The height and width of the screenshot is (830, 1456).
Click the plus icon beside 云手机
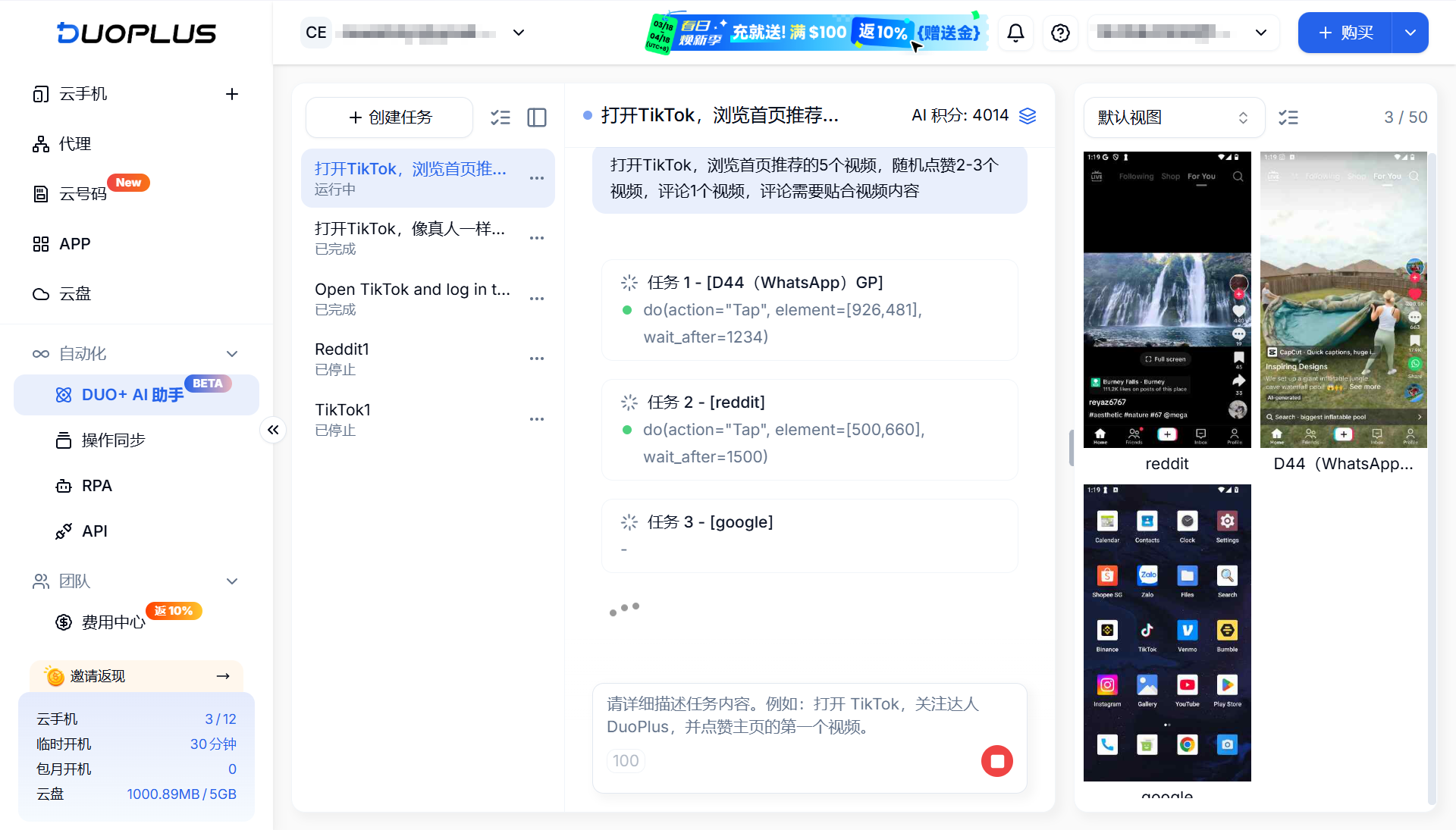pyautogui.click(x=232, y=94)
